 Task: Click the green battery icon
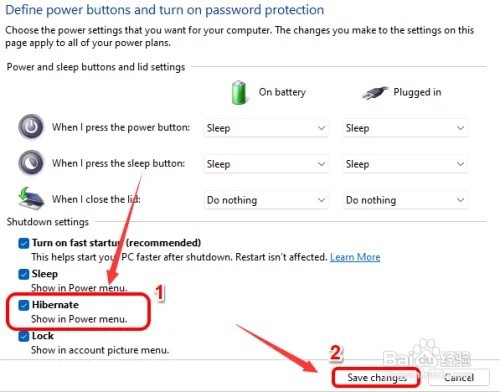tap(239, 92)
